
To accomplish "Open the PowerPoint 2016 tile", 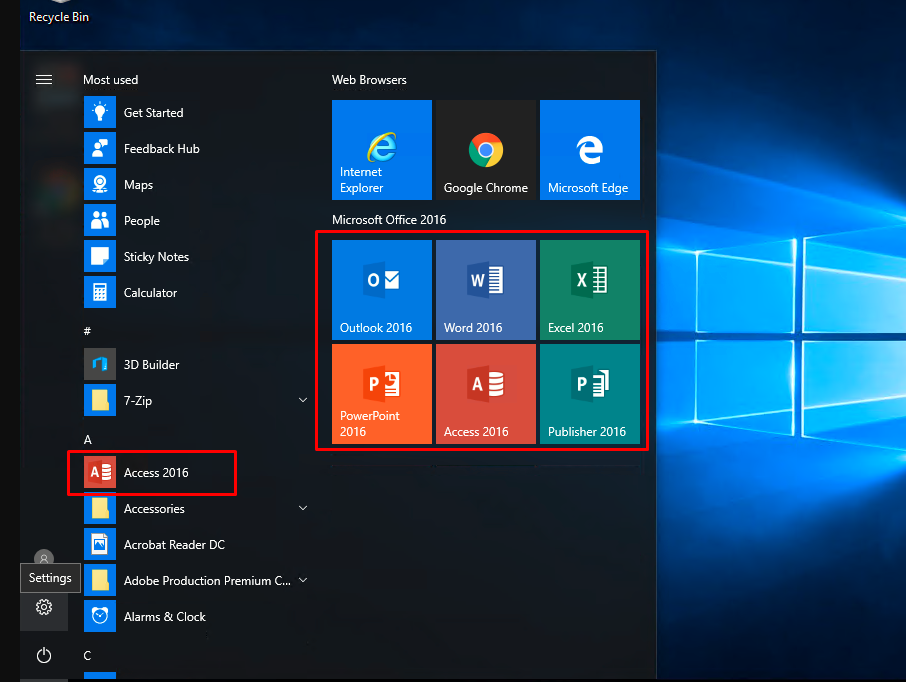I will [x=382, y=394].
